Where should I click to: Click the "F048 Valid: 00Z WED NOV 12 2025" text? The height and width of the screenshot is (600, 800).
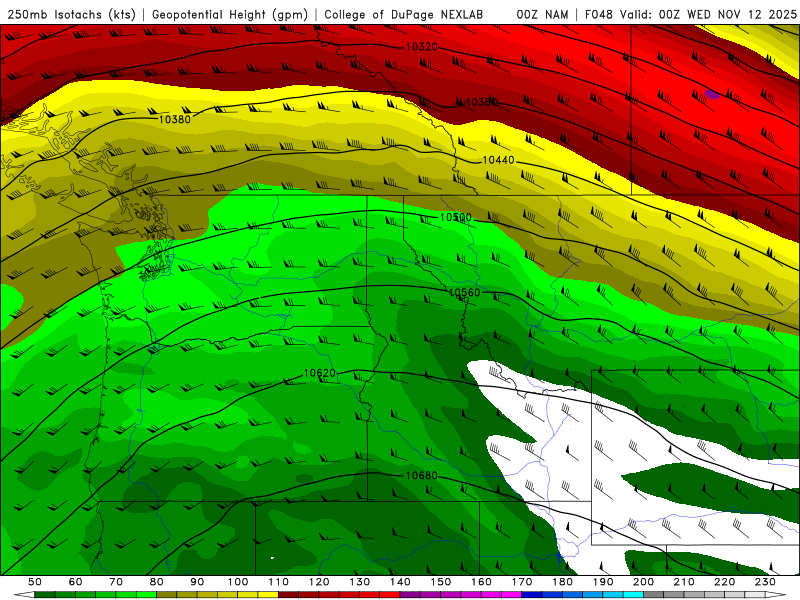[x=690, y=14]
